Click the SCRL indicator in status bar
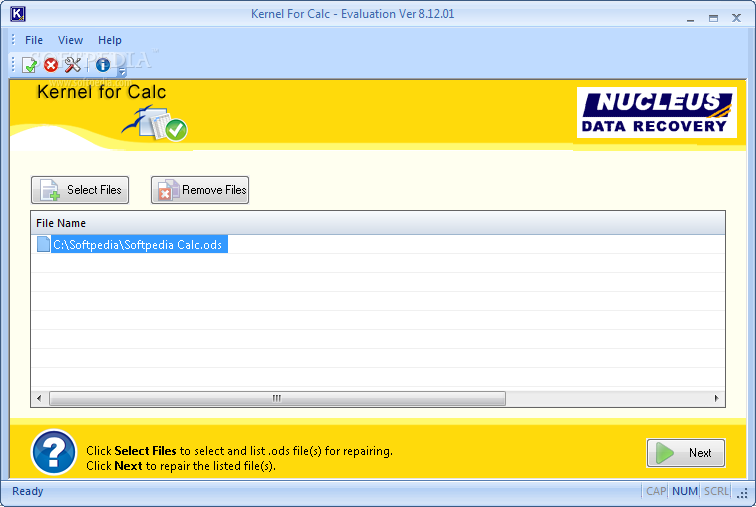 716,491
